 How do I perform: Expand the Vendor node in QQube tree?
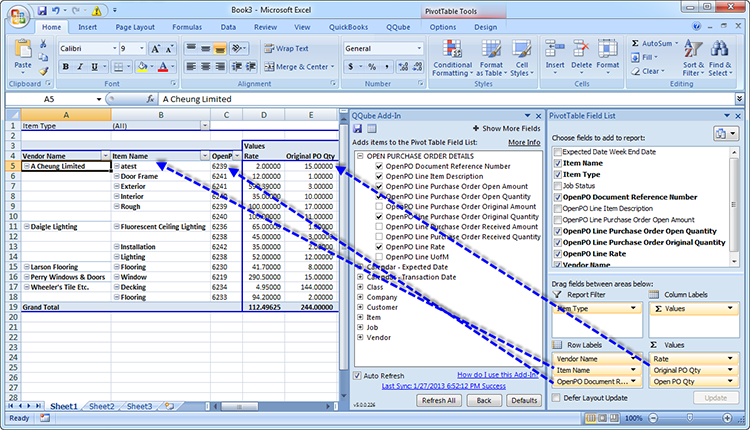(x=361, y=339)
